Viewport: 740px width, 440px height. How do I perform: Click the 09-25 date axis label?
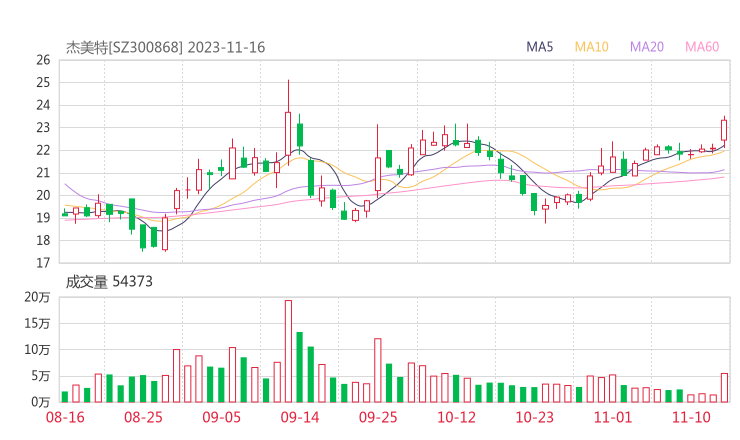[x=378, y=417]
